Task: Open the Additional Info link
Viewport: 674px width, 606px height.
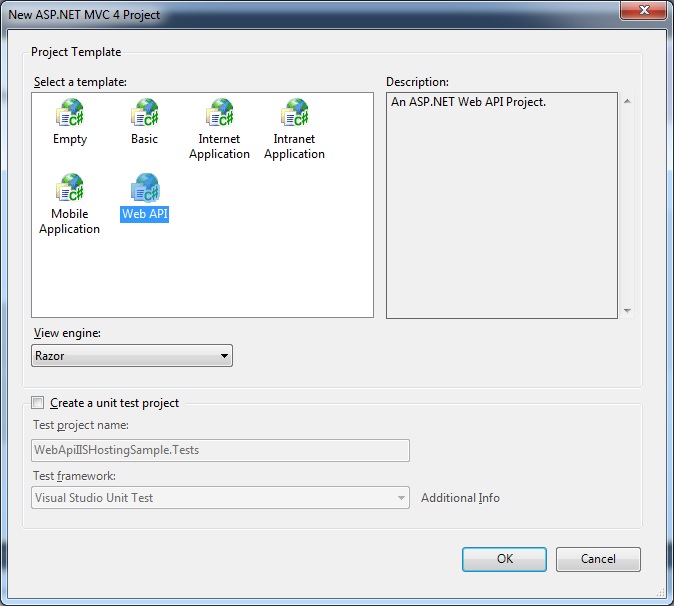Action: 460,498
